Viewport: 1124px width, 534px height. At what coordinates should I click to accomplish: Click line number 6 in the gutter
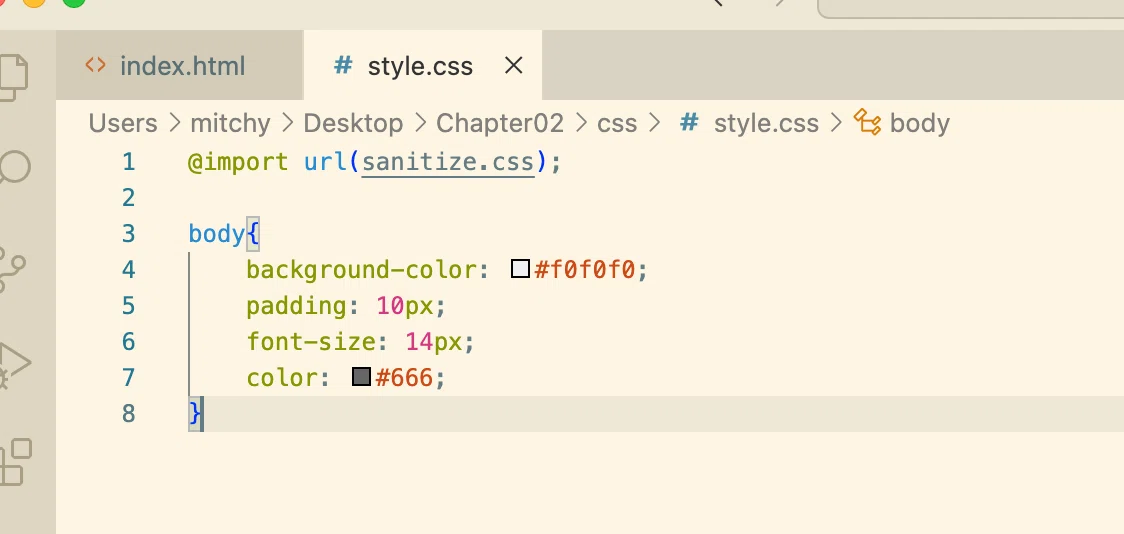point(128,341)
